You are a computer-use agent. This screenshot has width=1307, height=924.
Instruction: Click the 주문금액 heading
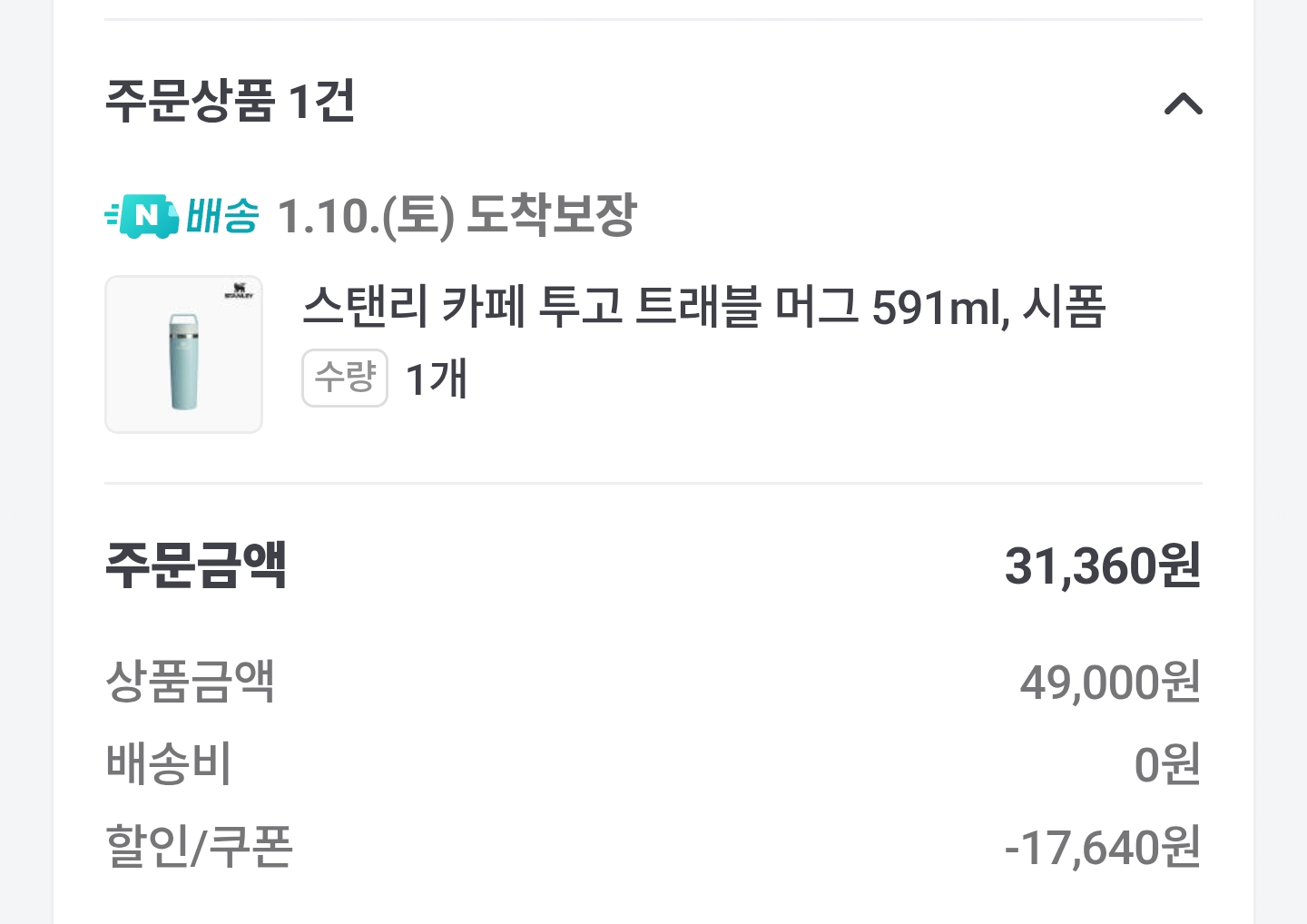coord(196,565)
